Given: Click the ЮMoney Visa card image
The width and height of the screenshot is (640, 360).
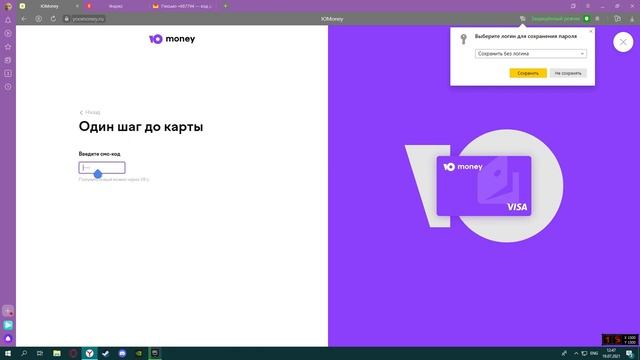Looking at the screenshot, I should [x=484, y=186].
